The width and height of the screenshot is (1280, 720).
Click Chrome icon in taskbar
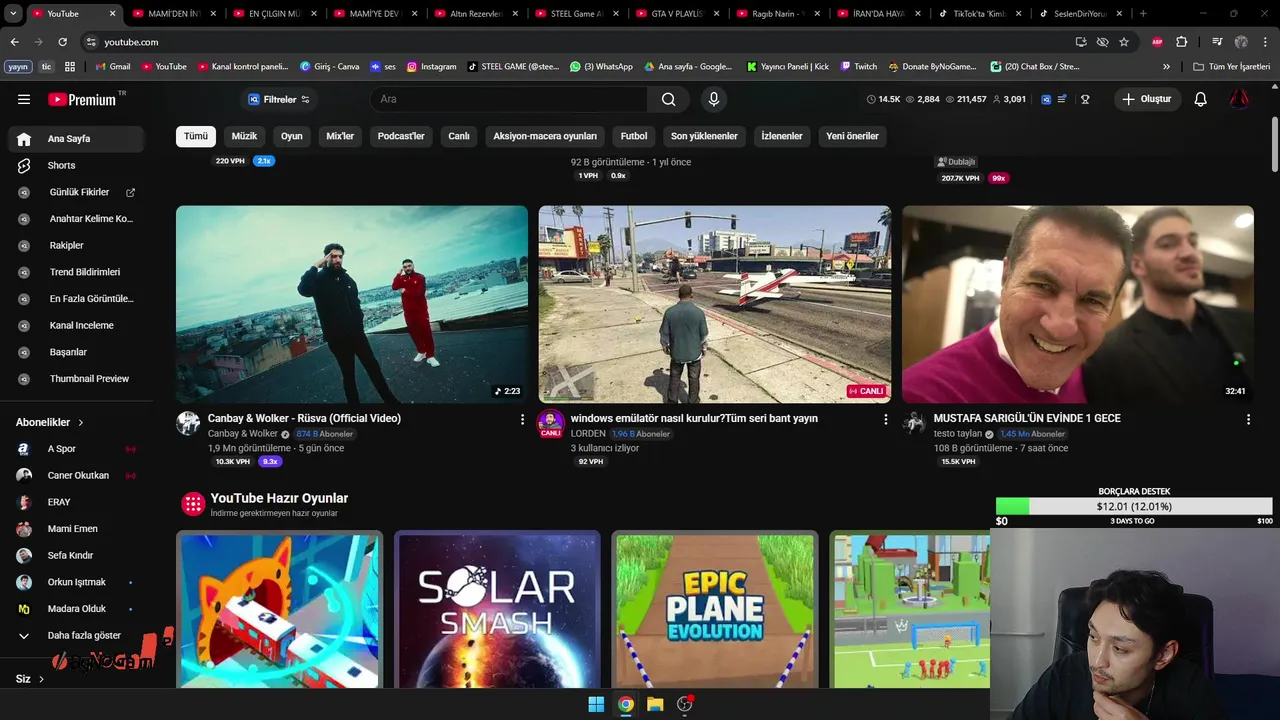click(625, 704)
